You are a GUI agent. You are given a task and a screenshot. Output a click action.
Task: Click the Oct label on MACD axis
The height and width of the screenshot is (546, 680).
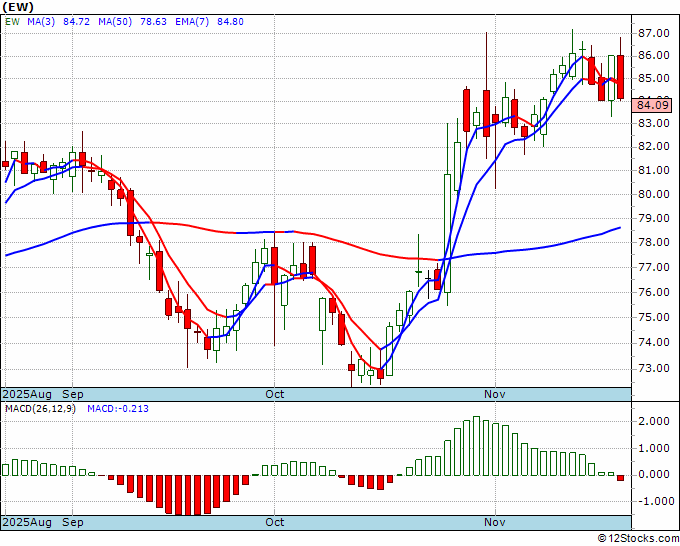pos(275,522)
